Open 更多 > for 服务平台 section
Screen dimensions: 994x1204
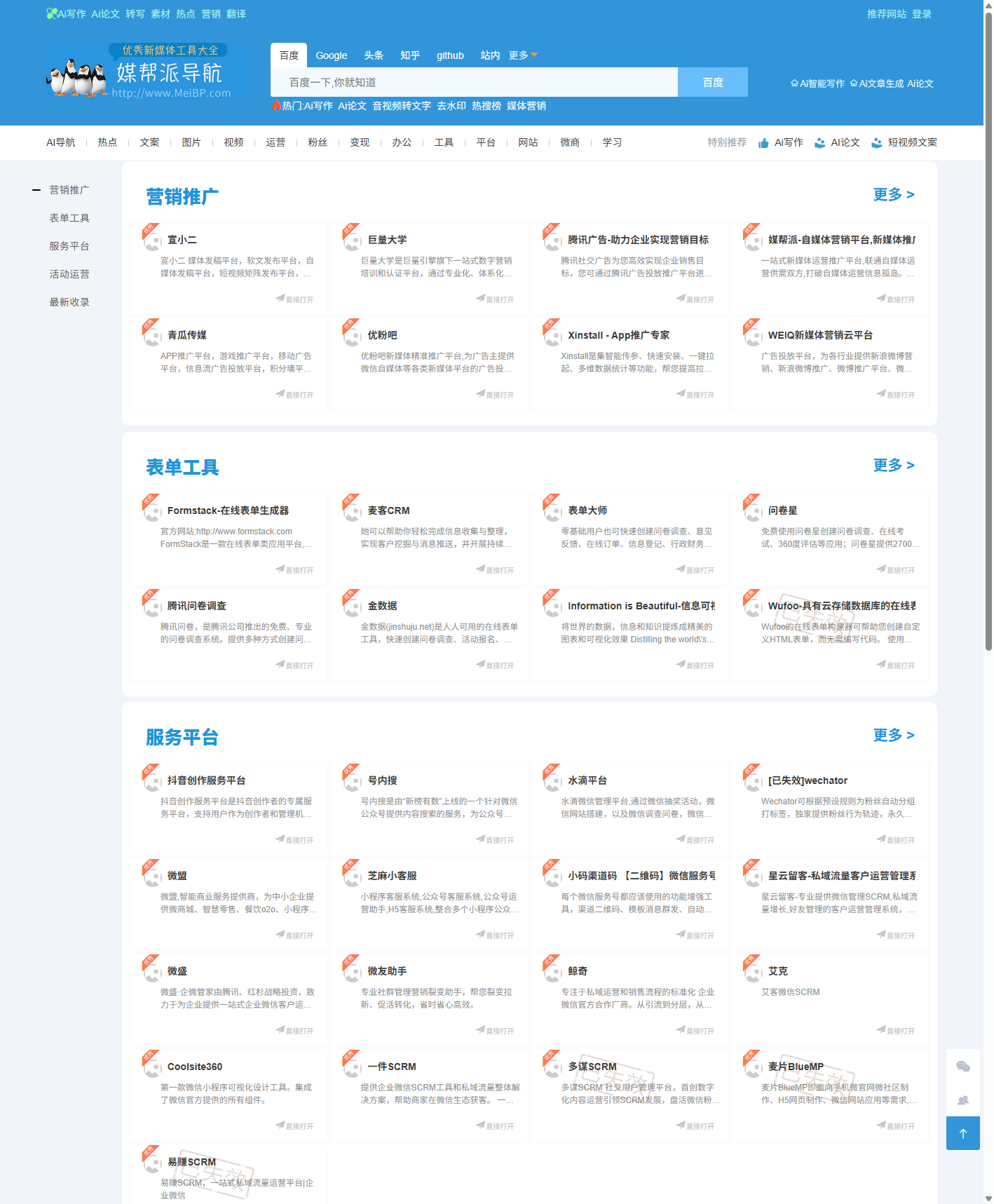tap(894, 736)
